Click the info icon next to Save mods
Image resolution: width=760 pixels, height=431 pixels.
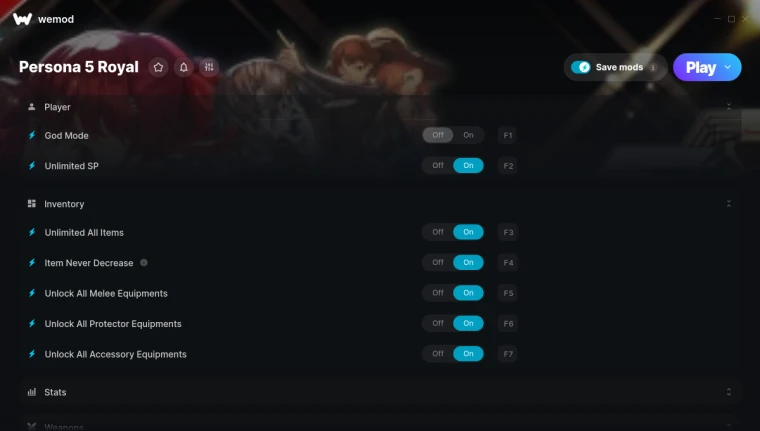[653, 67]
